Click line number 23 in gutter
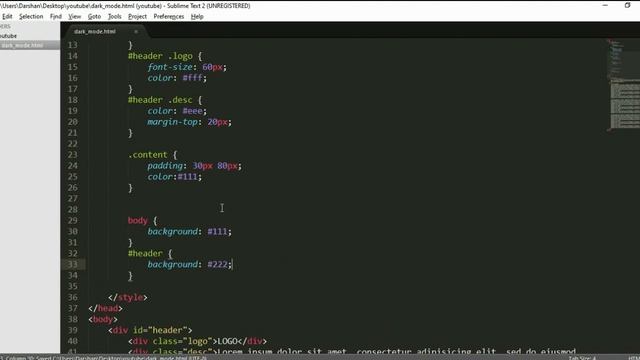Image resolution: width=640 pixels, height=360 pixels. coord(73,155)
